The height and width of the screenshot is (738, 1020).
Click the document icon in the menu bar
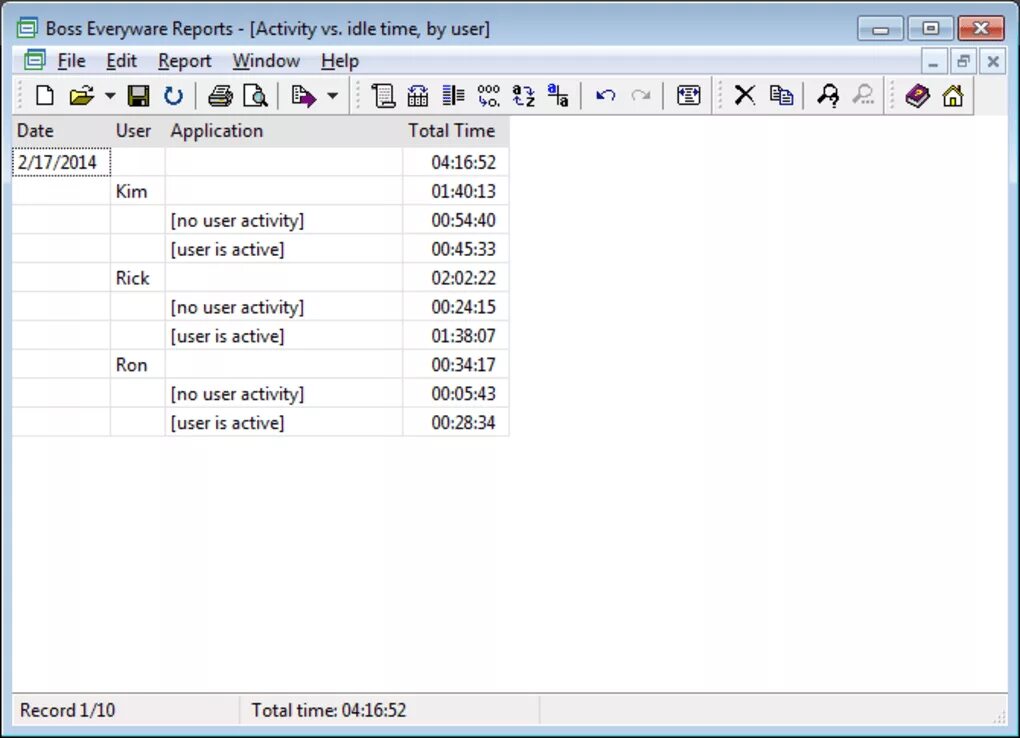pyautogui.click(x=34, y=61)
